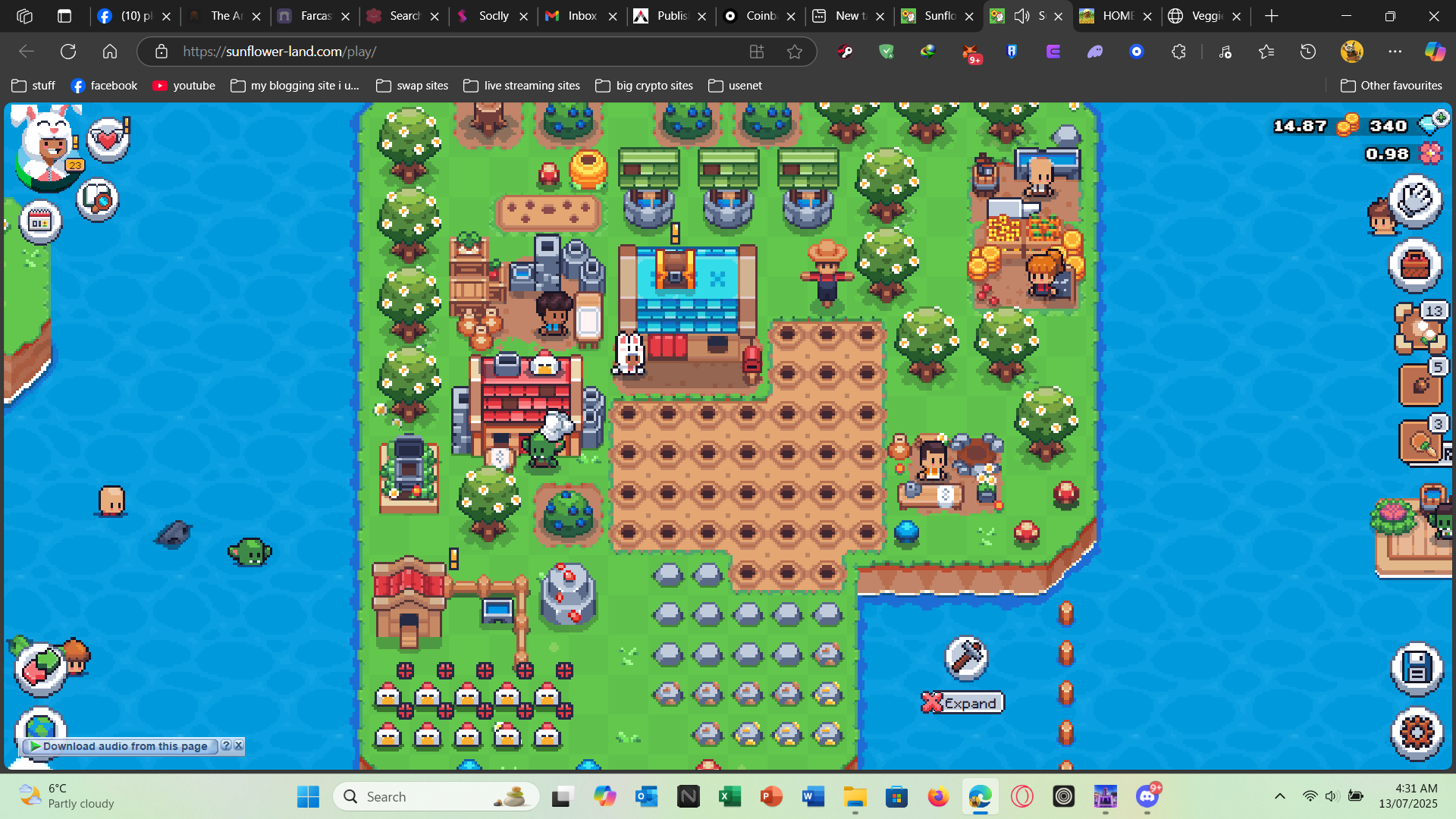
Task: Open the browser tab actions menu
Action: [64, 16]
